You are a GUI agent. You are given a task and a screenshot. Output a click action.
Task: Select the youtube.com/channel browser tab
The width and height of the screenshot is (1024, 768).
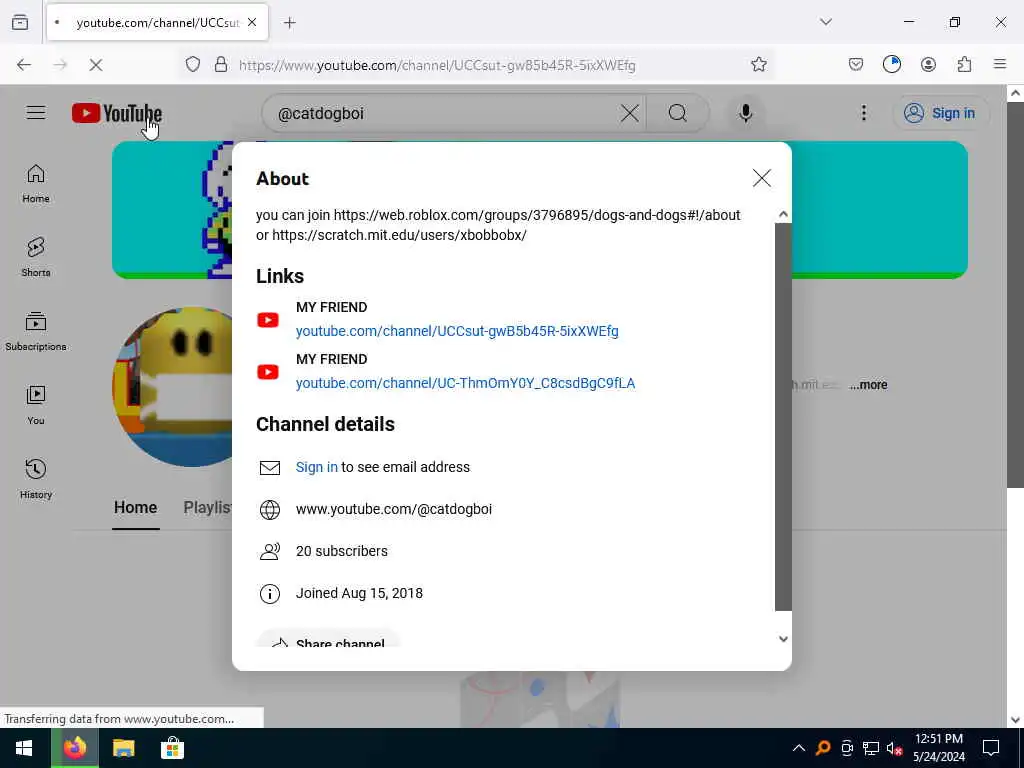(157, 23)
